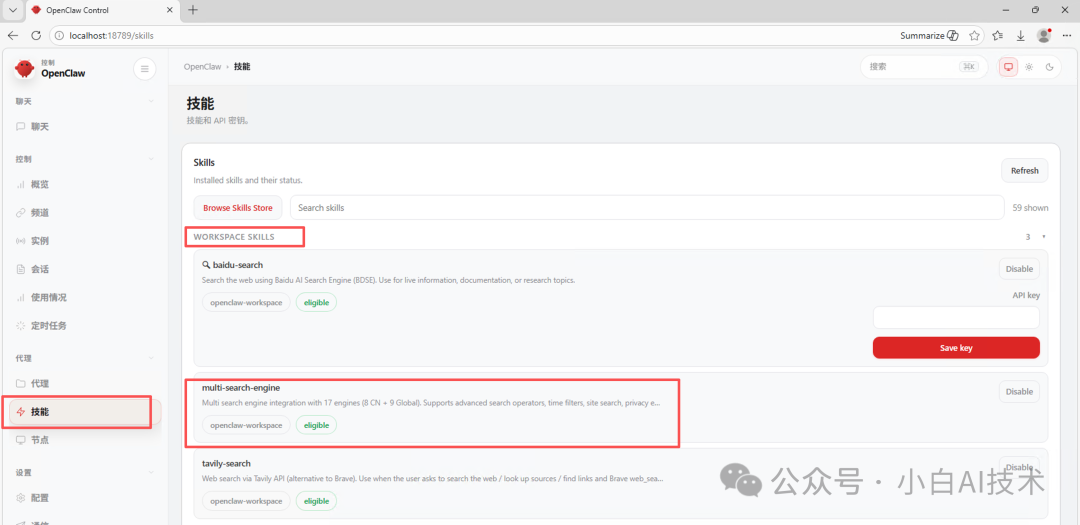Disable the baidu-search skill
Image resolution: width=1080 pixels, height=525 pixels.
point(1019,269)
